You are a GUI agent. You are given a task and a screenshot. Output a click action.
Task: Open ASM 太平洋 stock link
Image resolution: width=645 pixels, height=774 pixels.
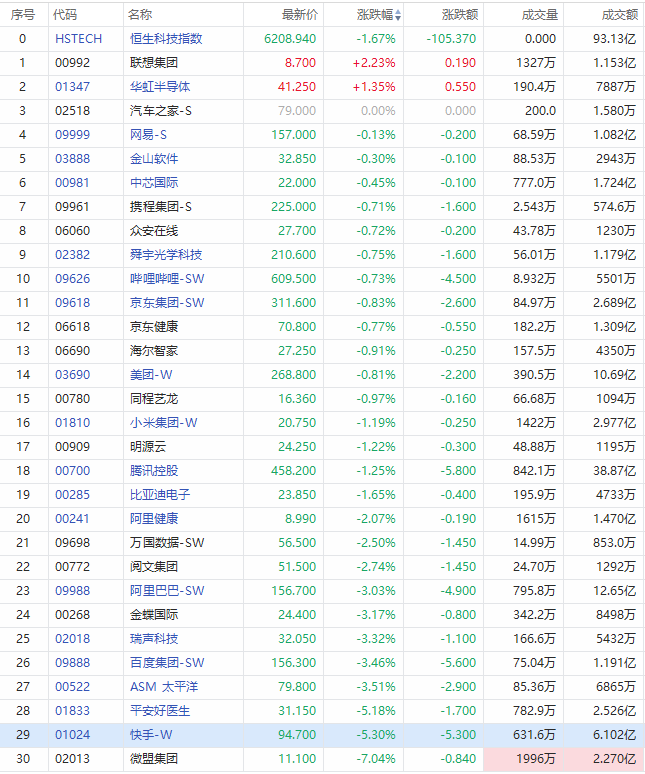(x=164, y=687)
